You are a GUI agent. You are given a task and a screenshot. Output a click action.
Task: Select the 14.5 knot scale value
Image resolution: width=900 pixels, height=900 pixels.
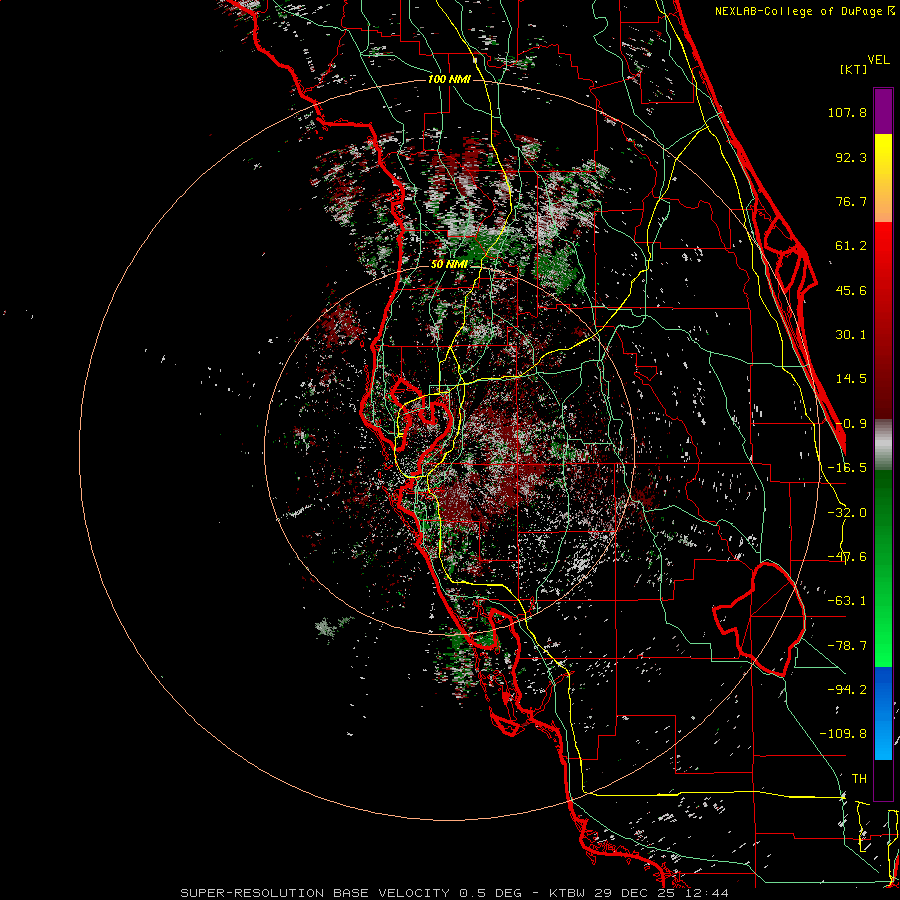851,379
